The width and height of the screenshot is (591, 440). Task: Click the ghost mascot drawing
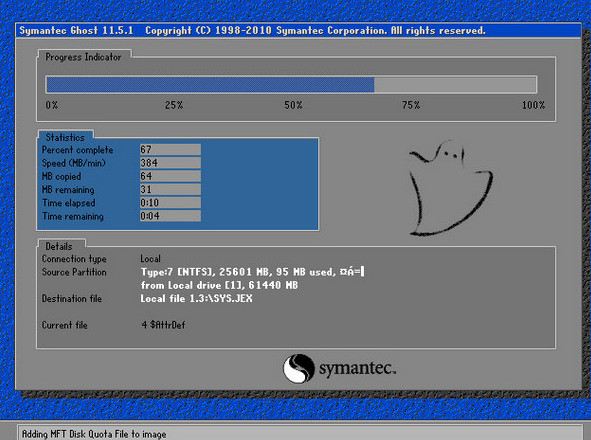451,188
